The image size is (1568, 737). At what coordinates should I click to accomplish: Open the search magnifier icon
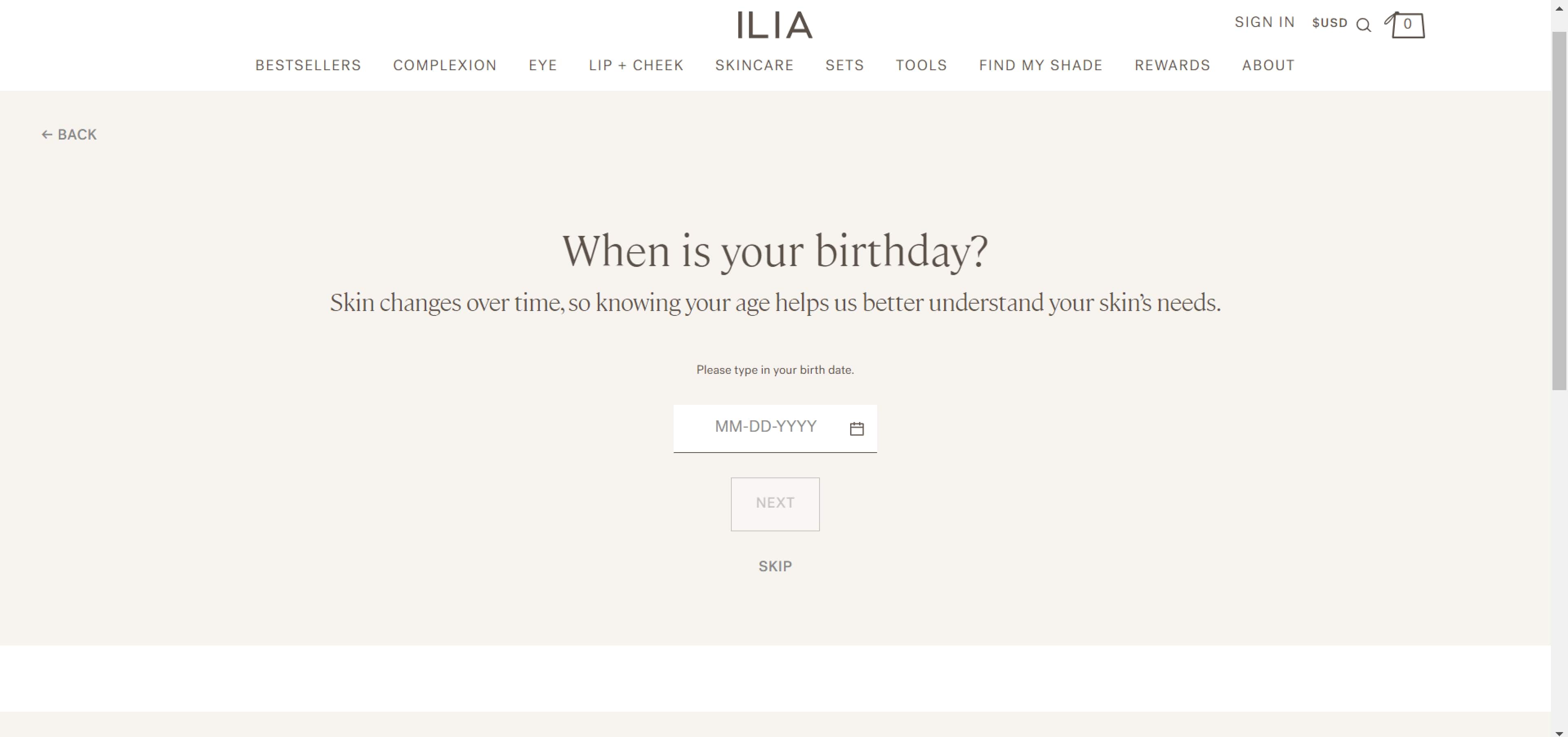1364,24
